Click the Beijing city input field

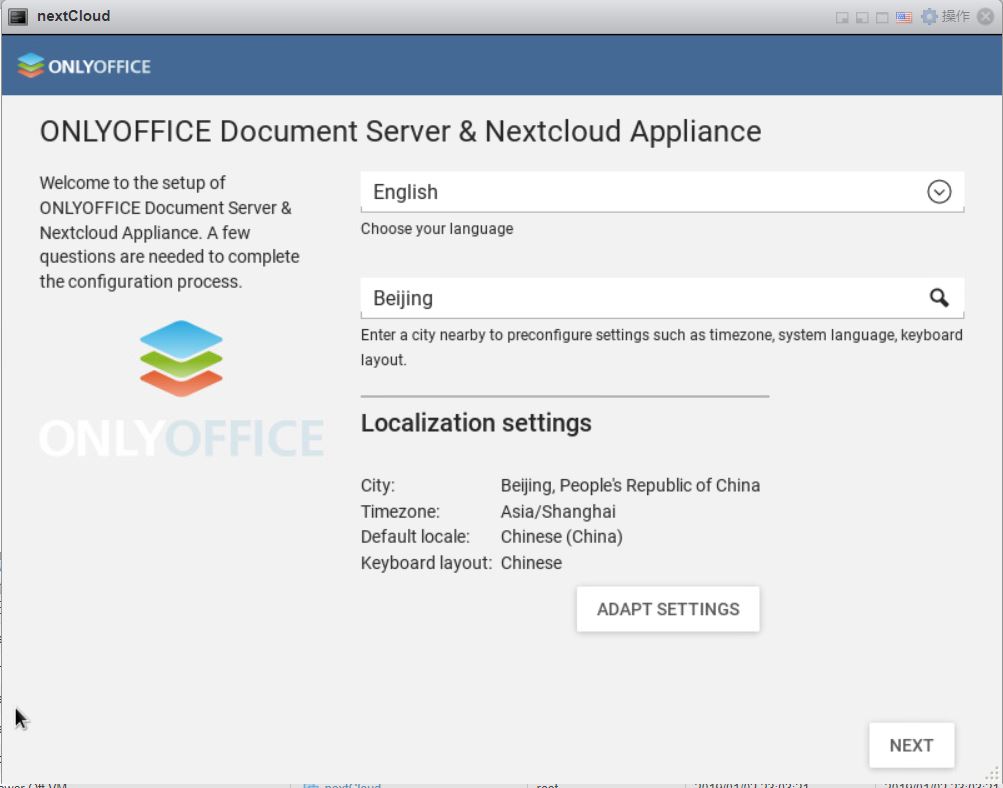coord(662,298)
